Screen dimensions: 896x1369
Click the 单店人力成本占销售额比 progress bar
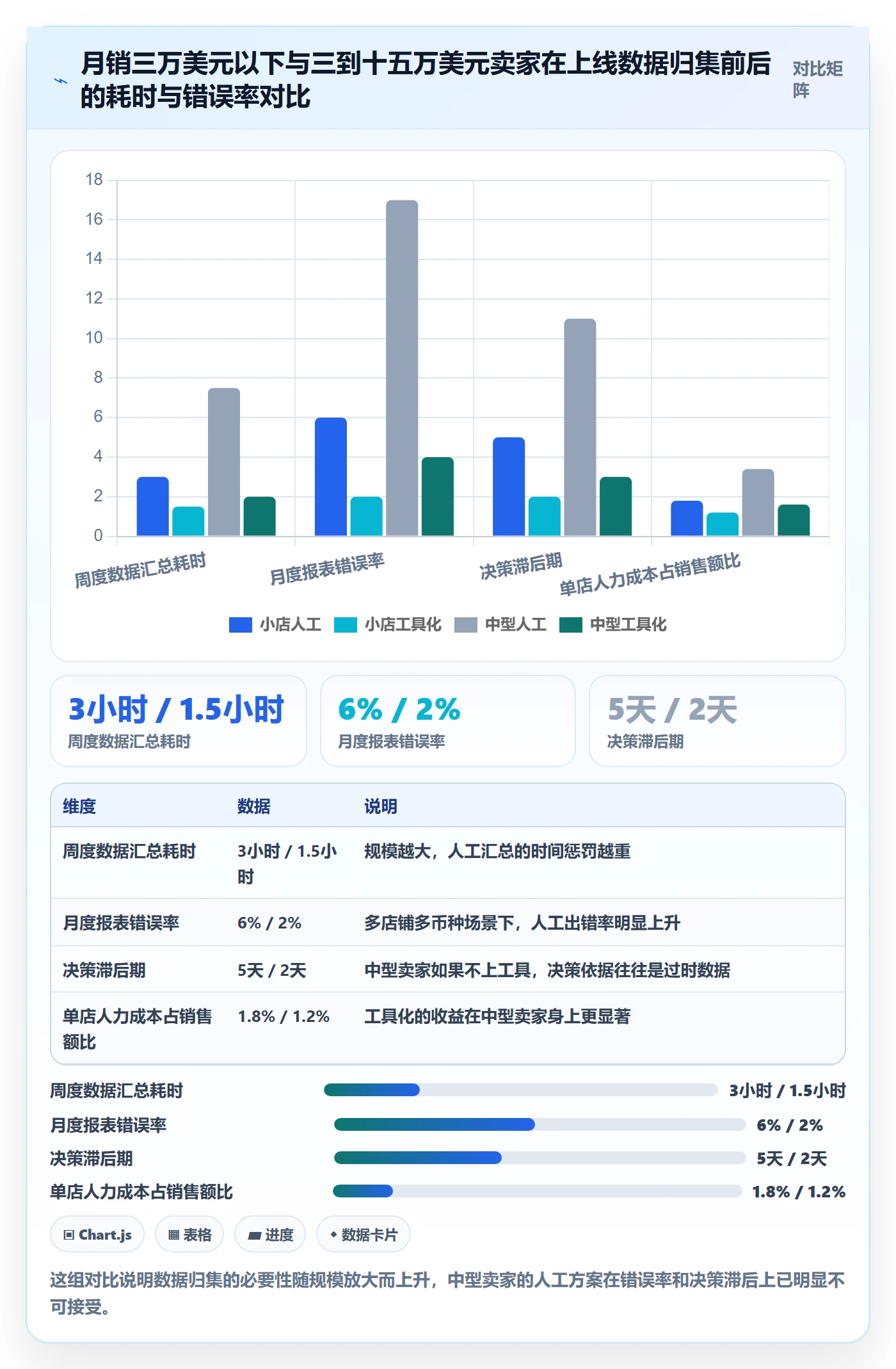coord(538,1191)
